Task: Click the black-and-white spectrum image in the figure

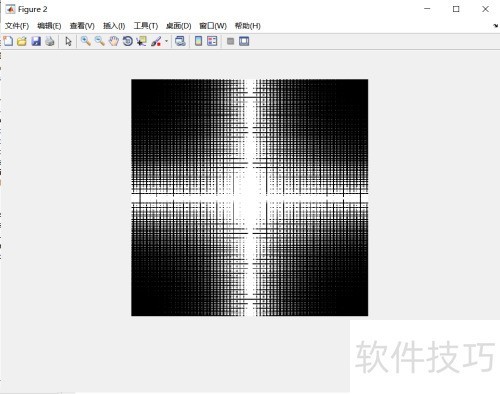Action: point(250,197)
